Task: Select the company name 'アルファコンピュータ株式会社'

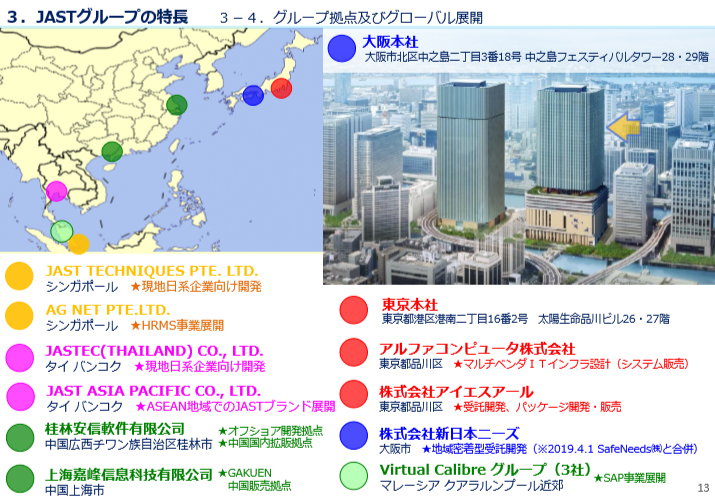Action: pos(477,349)
